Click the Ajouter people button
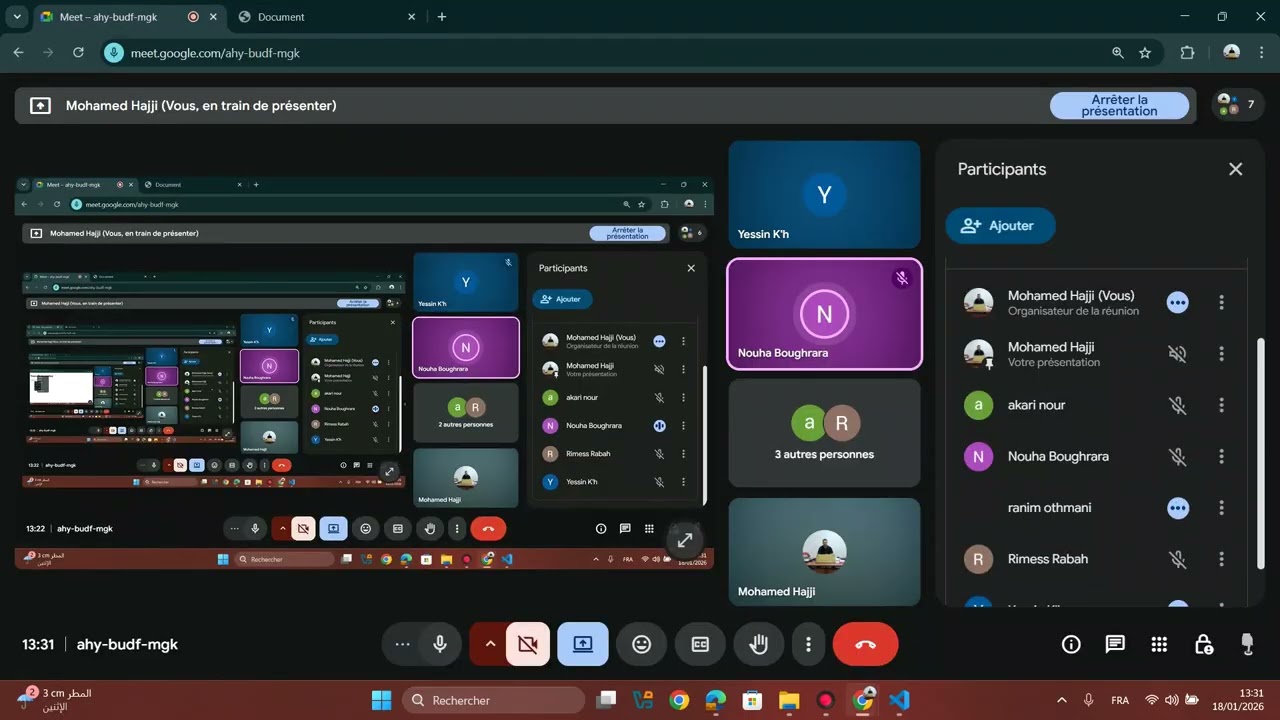The width and height of the screenshot is (1280, 720). tap(1000, 226)
